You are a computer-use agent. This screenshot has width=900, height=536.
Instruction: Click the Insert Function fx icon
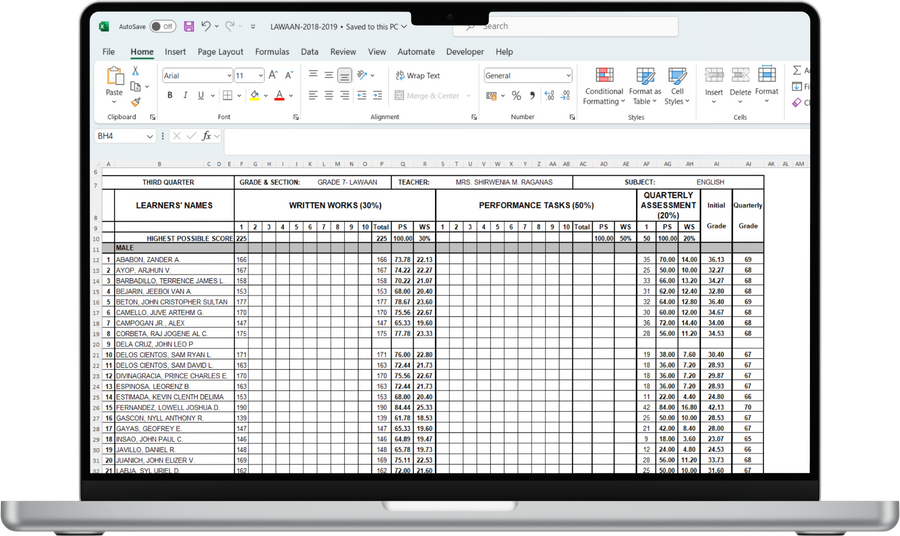[x=206, y=136]
